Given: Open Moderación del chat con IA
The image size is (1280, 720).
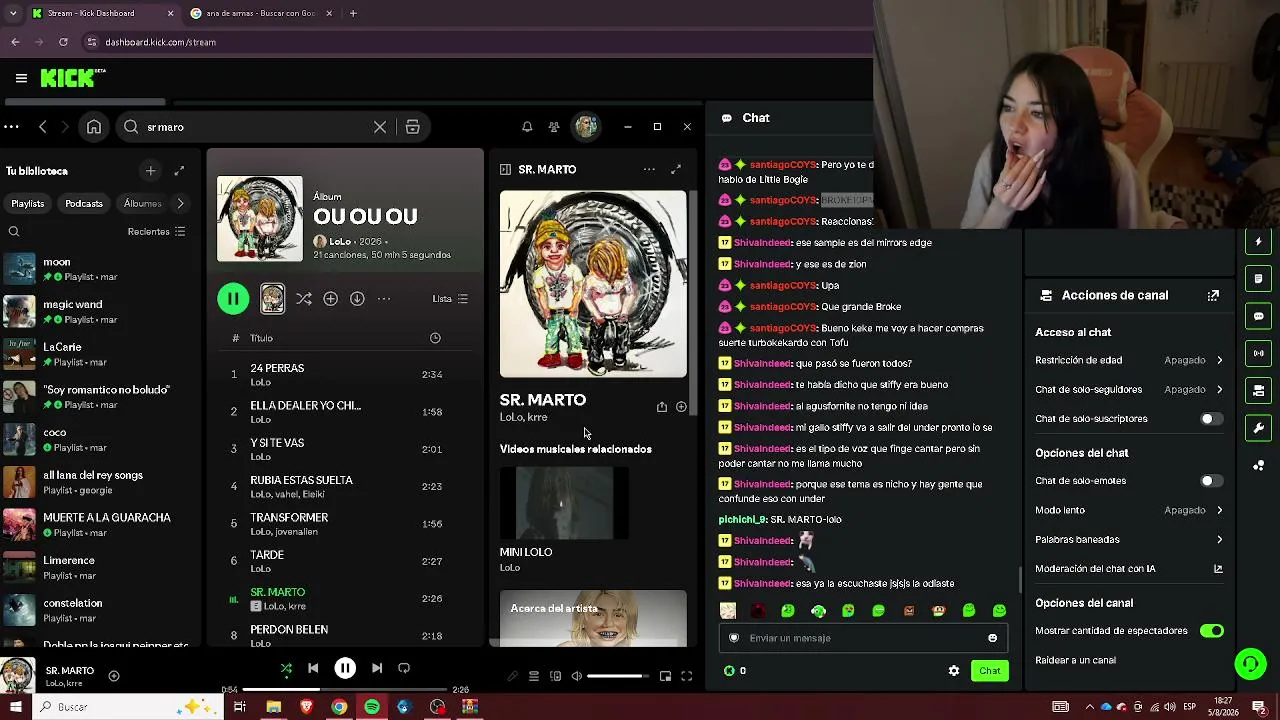Looking at the screenshot, I should click(x=1129, y=569).
